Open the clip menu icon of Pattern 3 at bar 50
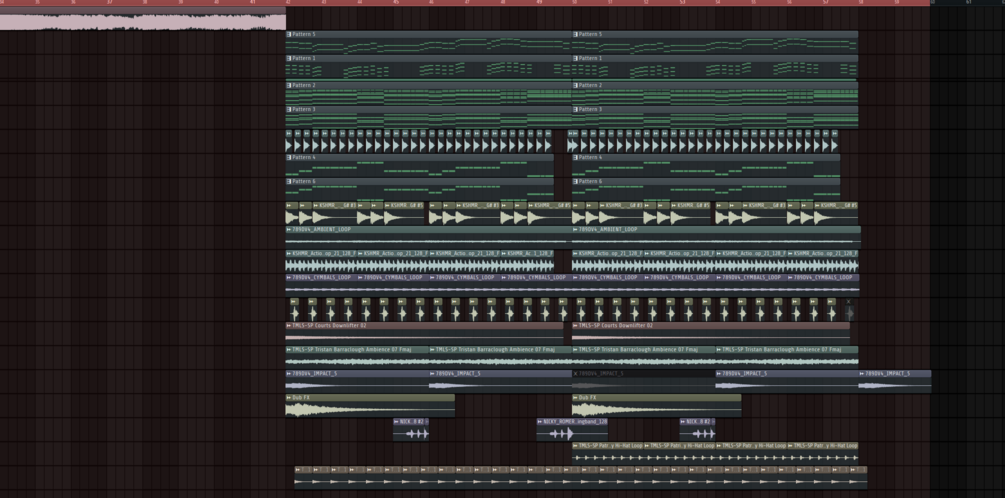 click(576, 110)
